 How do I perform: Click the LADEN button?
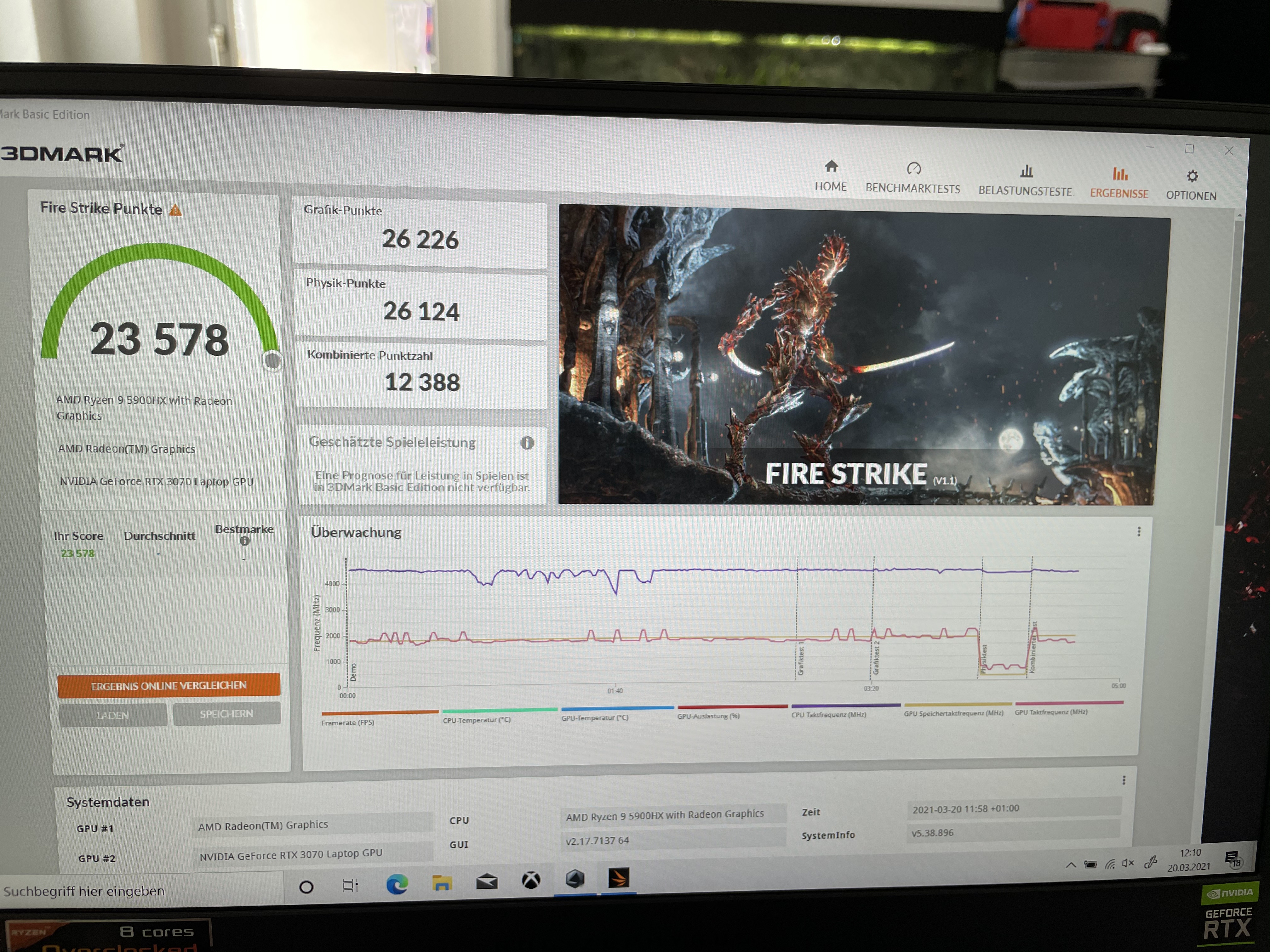(113, 715)
